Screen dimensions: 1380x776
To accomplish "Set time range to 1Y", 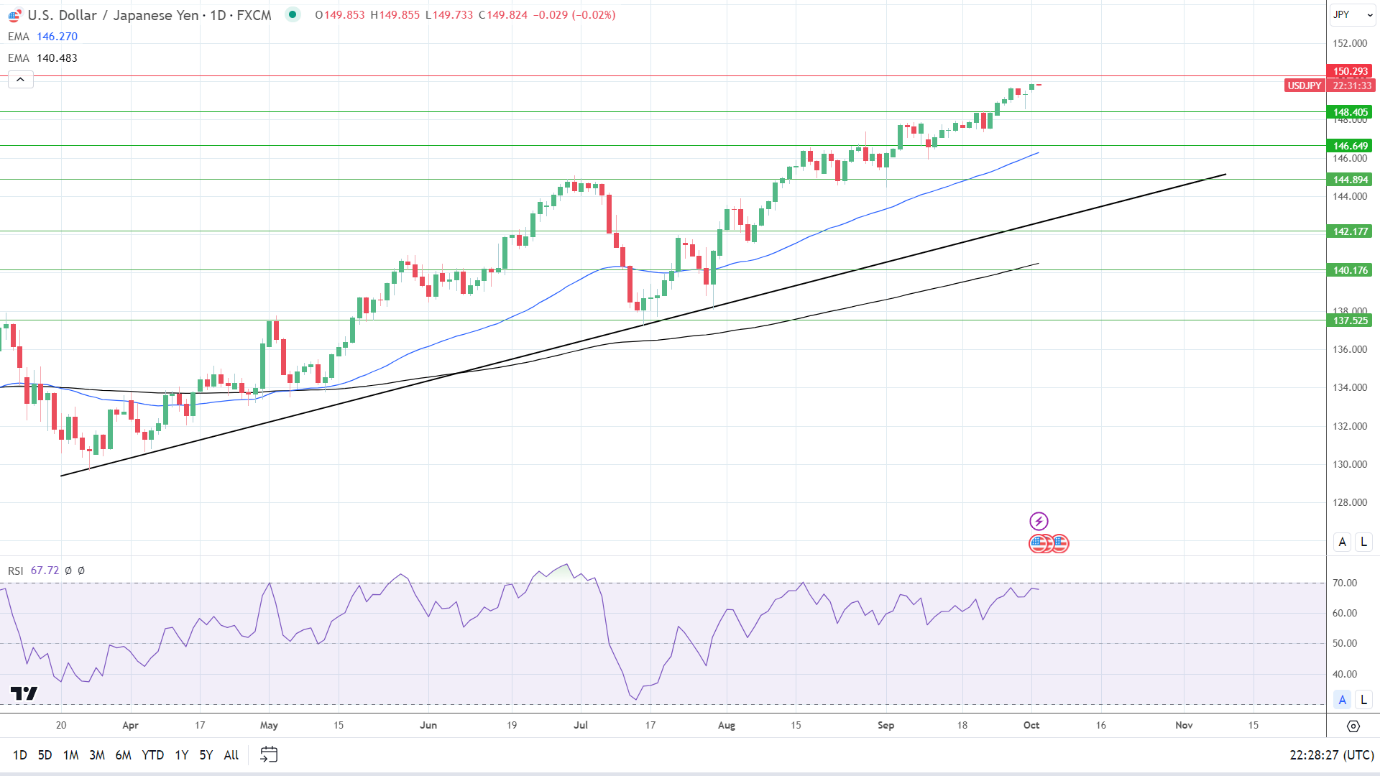I will click(181, 755).
